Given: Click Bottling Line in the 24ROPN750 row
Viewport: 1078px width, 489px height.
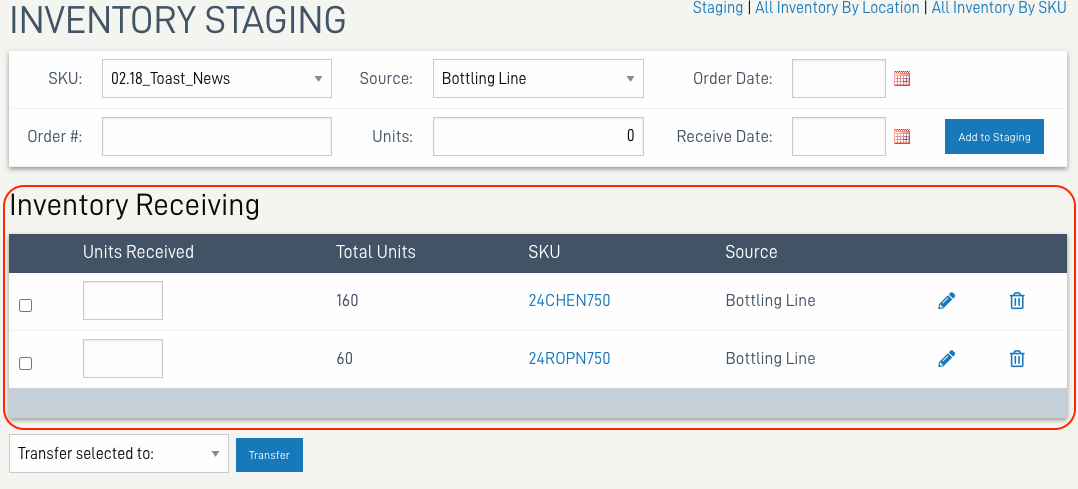Looking at the screenshot, I should pyautogui.click(x=771, y=358).
